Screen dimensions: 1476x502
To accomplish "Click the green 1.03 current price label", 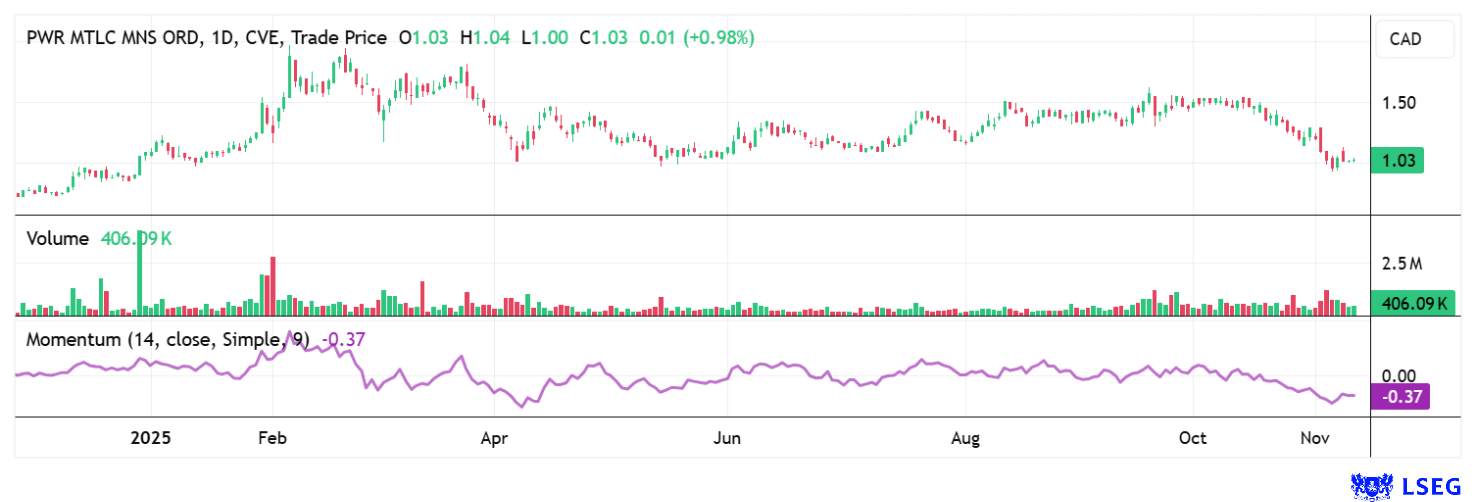I will [1397, 161].
